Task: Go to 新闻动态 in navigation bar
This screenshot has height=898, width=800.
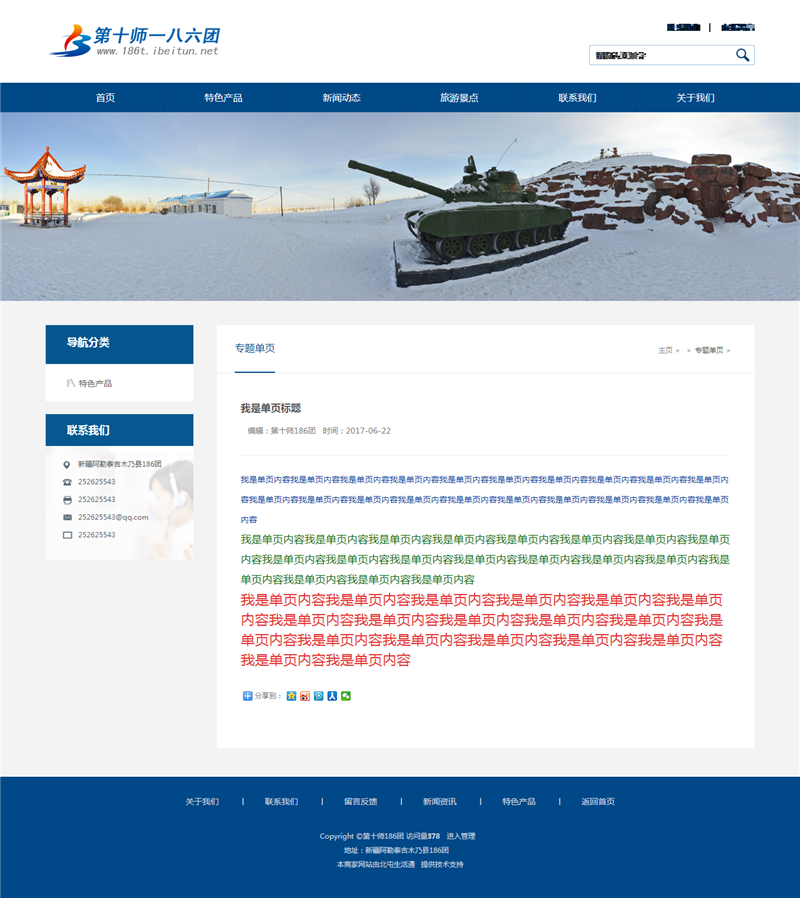Action: pyautogui.click(x=341, y=98)
